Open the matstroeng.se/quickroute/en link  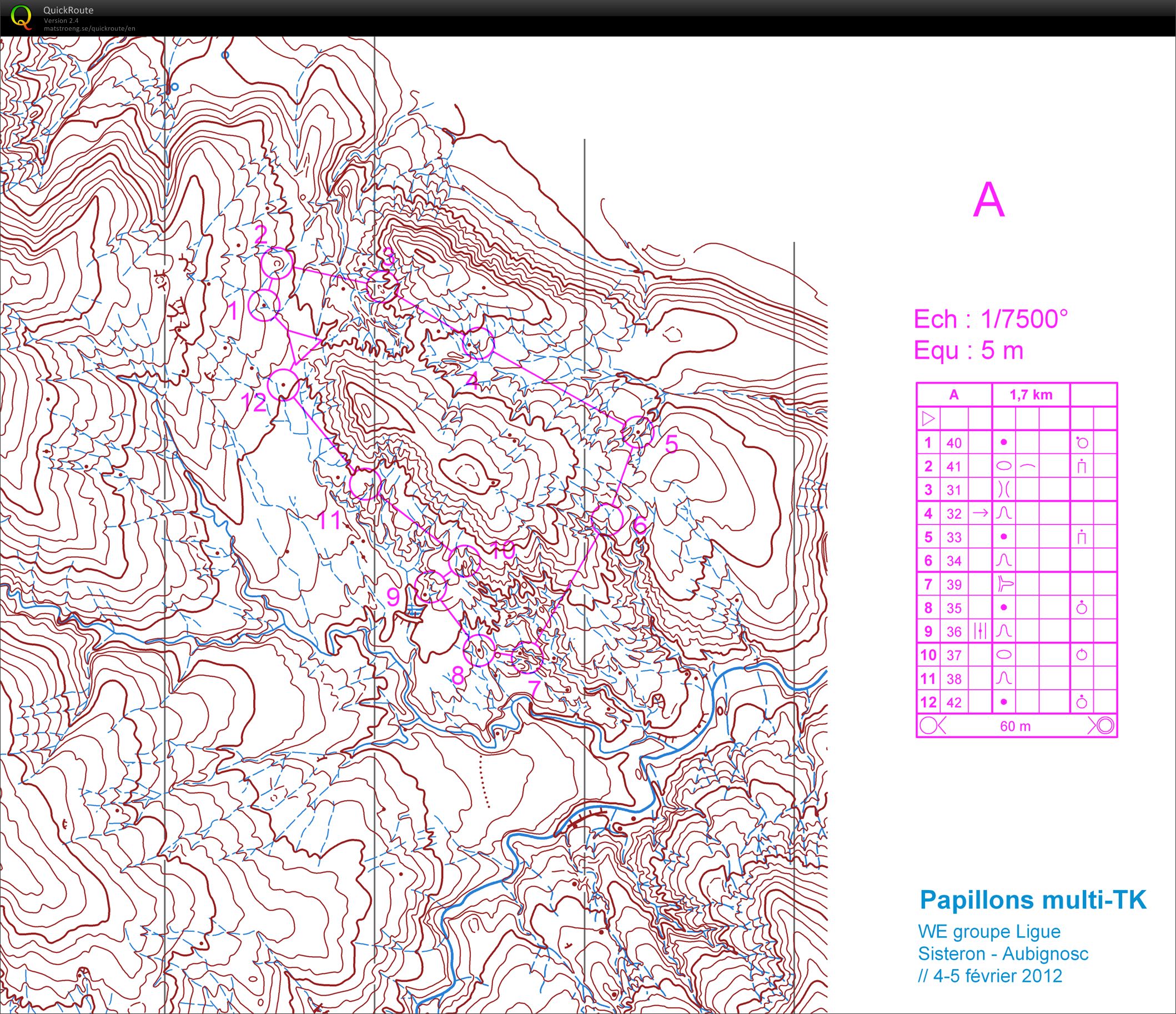point(89,28)
